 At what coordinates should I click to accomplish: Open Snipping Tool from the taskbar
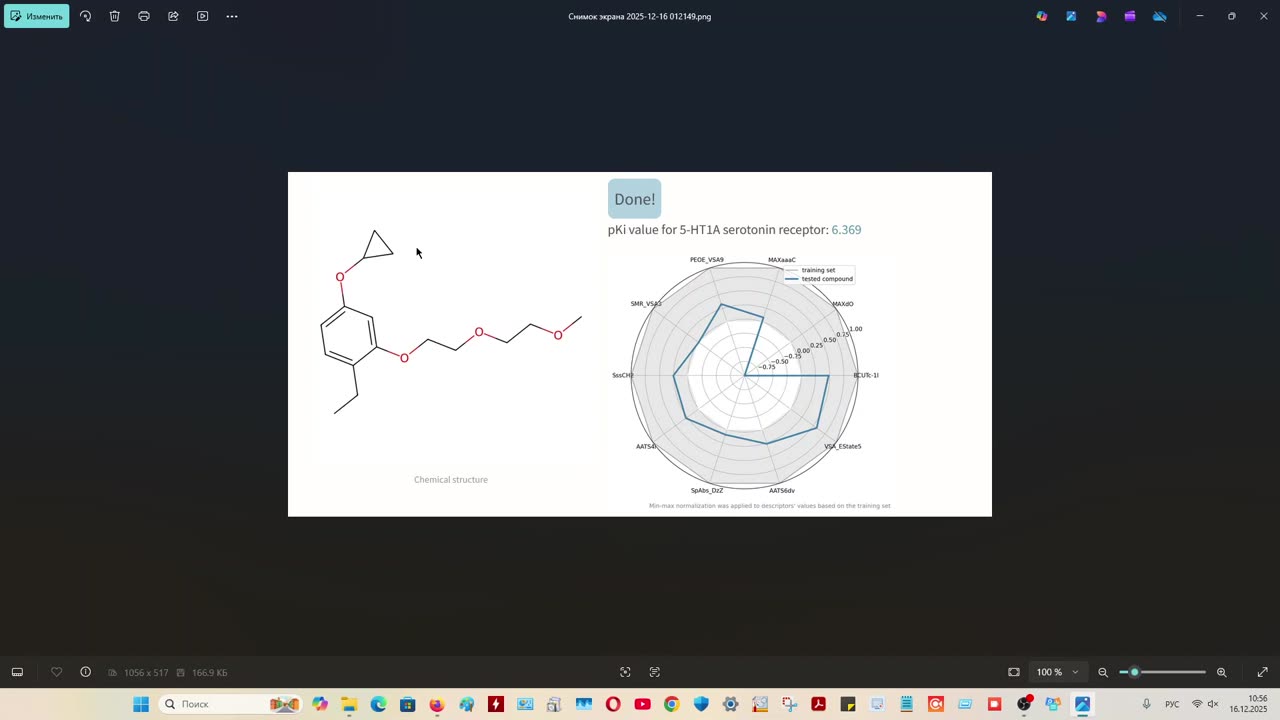tap(789, 704)
